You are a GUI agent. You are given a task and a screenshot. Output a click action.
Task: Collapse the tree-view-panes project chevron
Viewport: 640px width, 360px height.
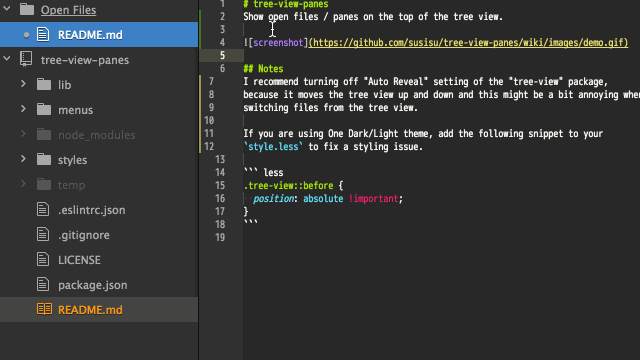coord(7,59)
